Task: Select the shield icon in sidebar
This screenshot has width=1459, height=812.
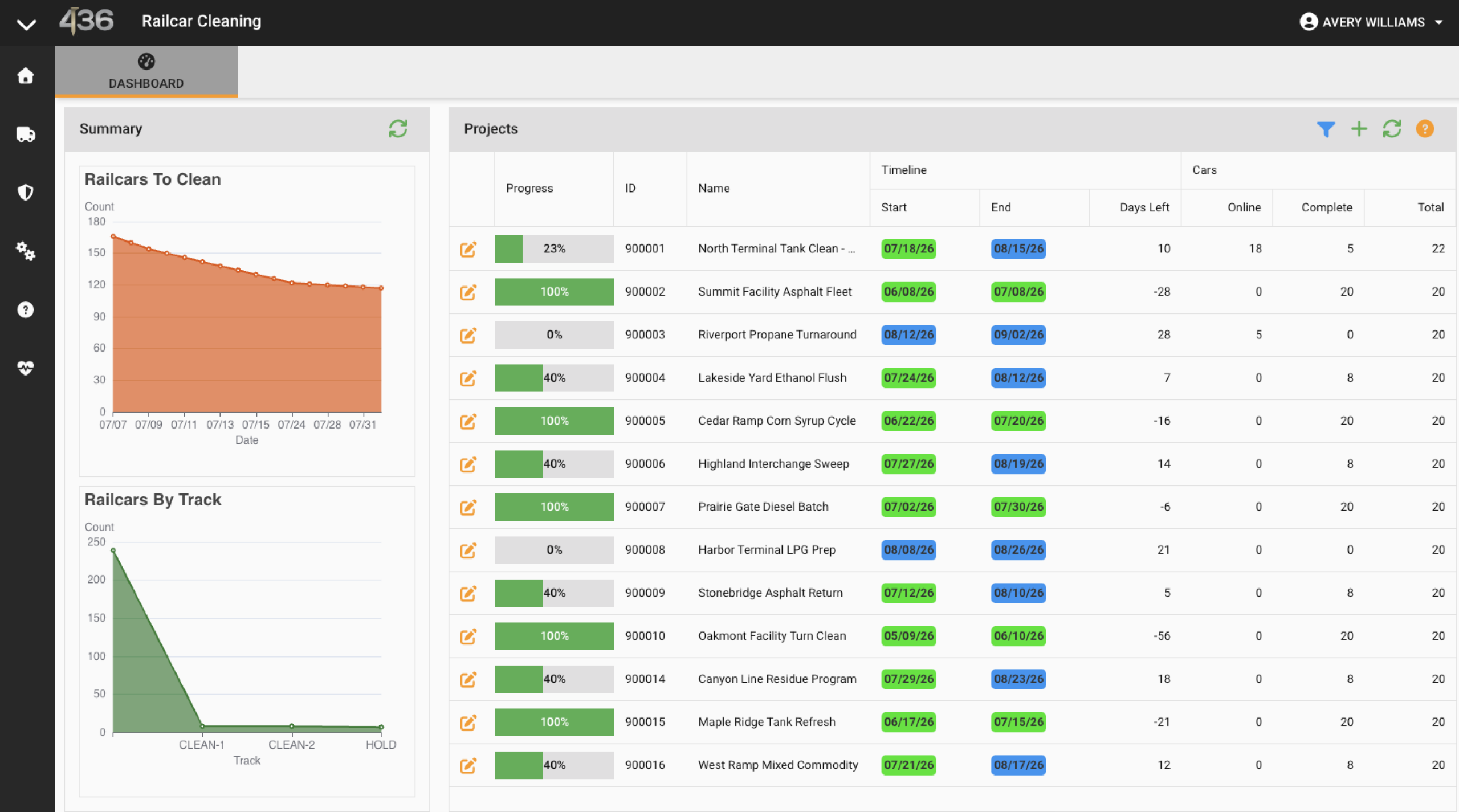Action: pos(25,193)
